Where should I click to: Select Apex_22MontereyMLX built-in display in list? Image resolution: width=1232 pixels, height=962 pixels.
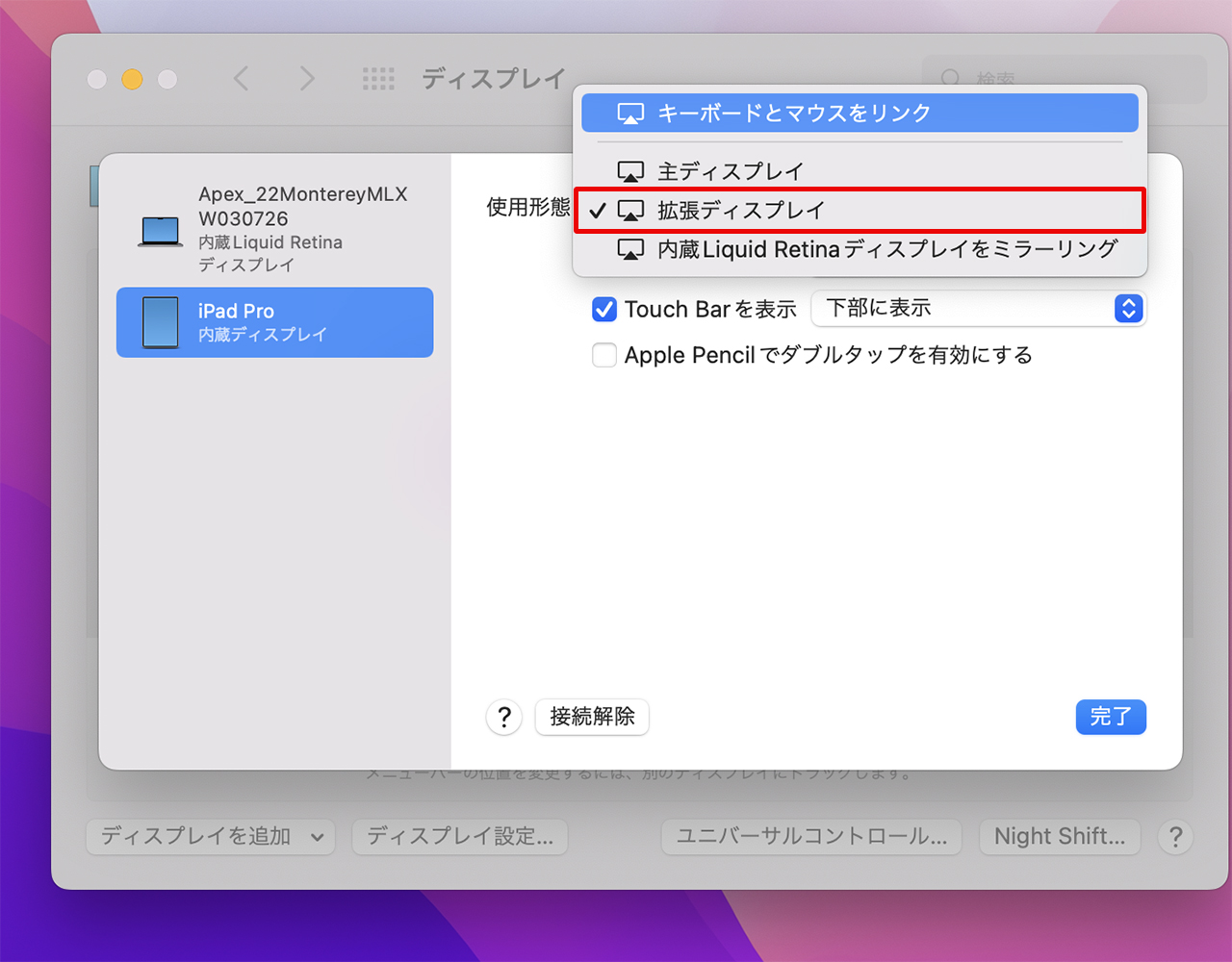(x=275, y=229)
